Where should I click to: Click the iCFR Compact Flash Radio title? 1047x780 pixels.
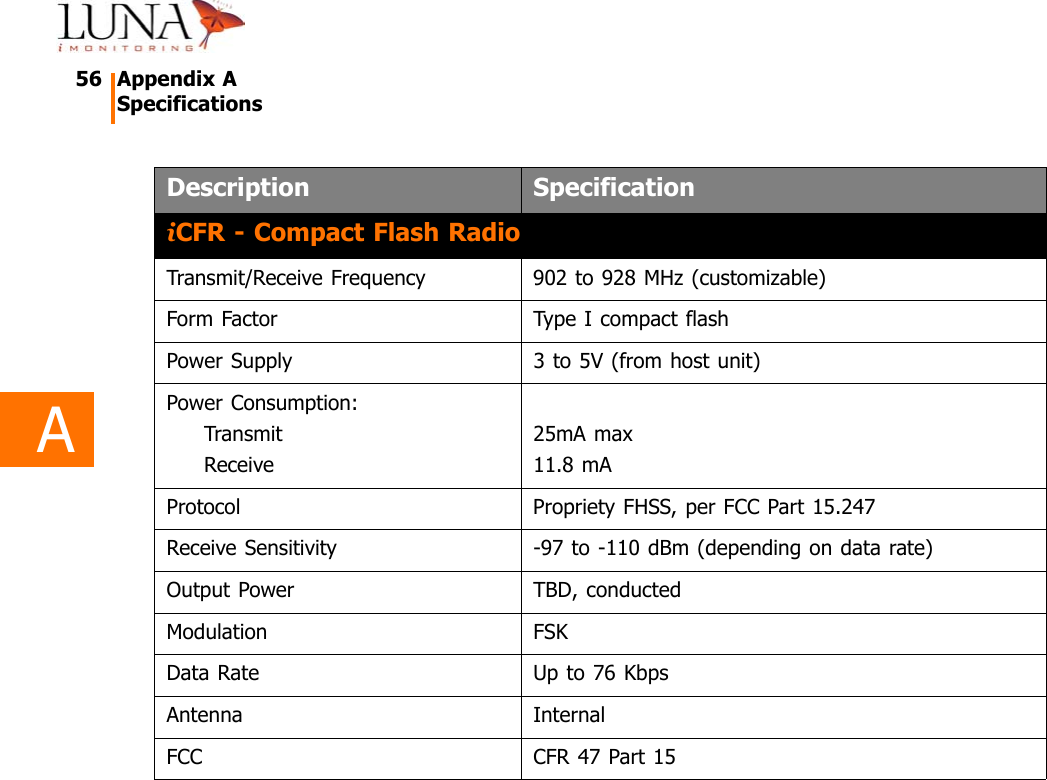(x=343, y=233)
